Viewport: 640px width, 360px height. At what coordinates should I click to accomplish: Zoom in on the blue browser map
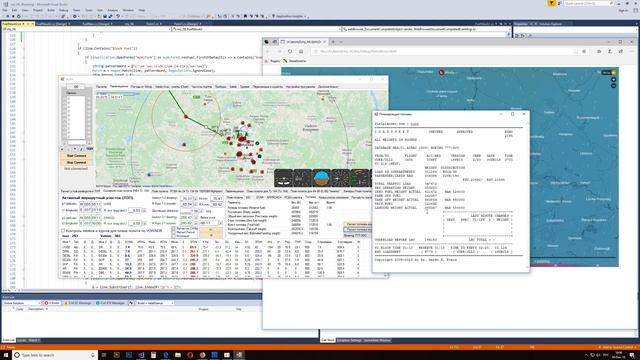[x=613, y=80]
